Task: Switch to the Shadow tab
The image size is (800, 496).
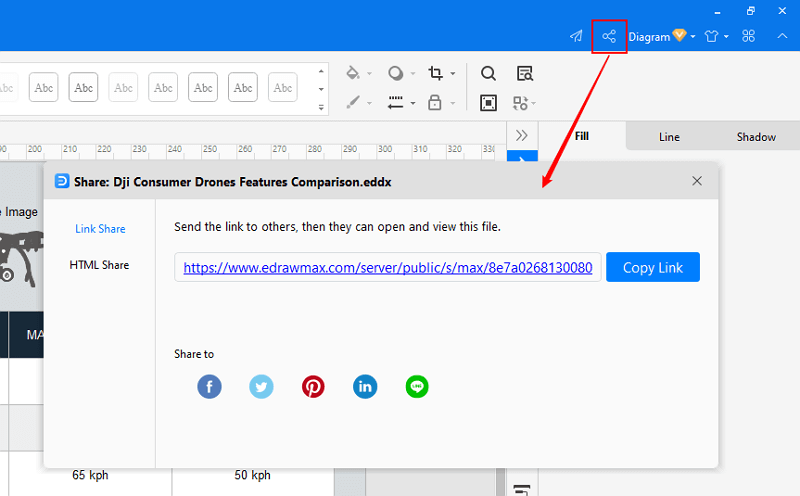Action: [x=756, y=137]
